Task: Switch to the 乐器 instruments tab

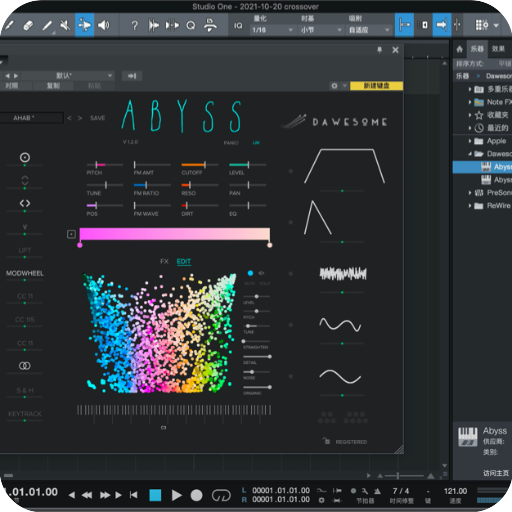Action: pos(477,49)
